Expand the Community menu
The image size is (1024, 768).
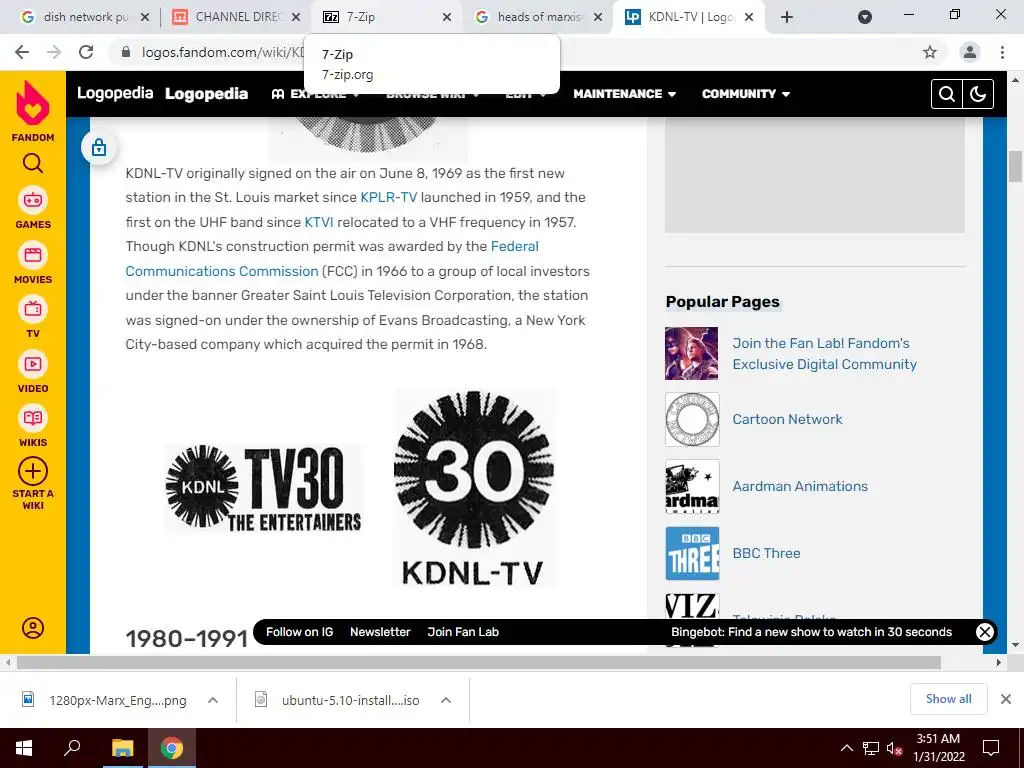click(x=746, y=94)
